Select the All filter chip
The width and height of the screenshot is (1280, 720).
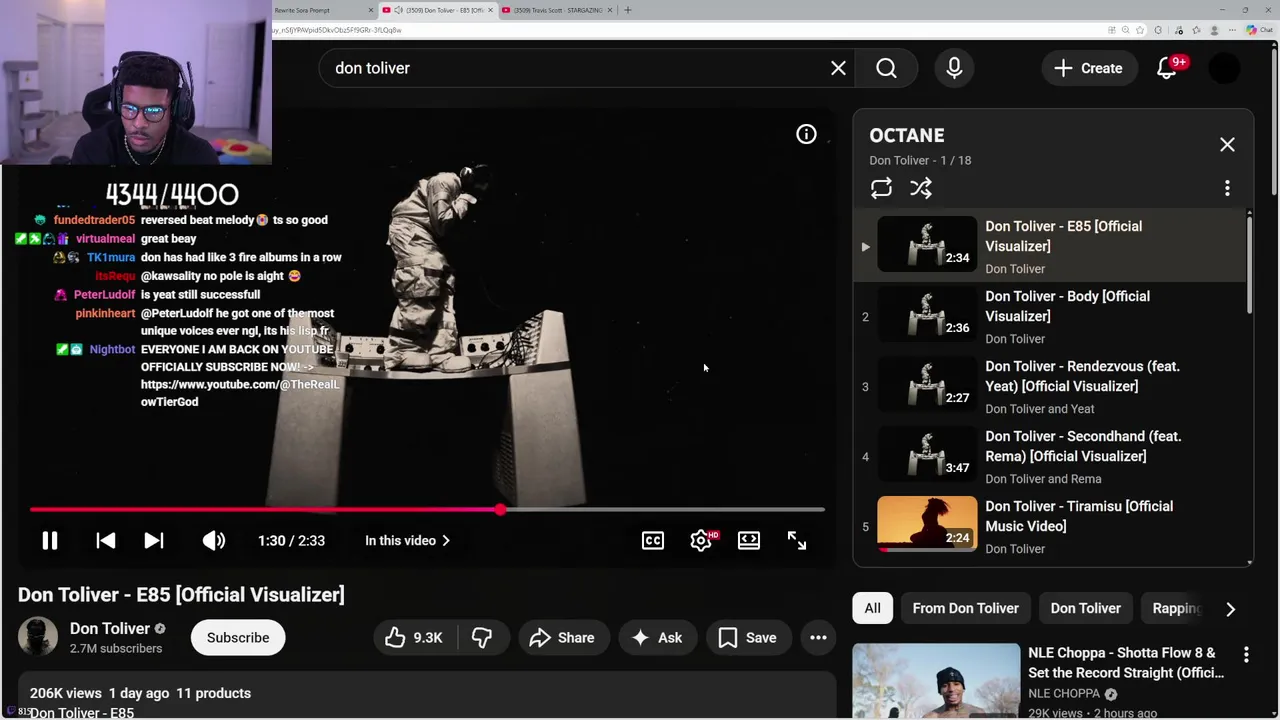[872, 608]
